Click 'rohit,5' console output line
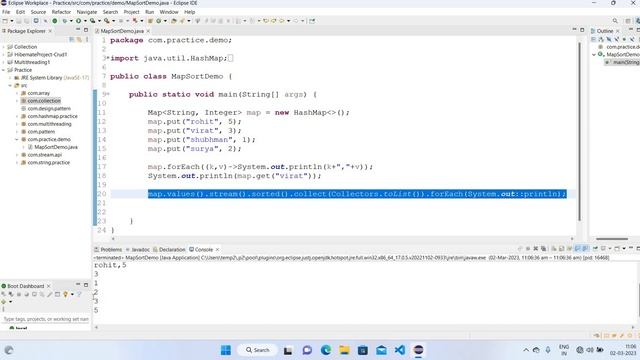The height and width of the screenshot is (360, 640). [110, 265]
